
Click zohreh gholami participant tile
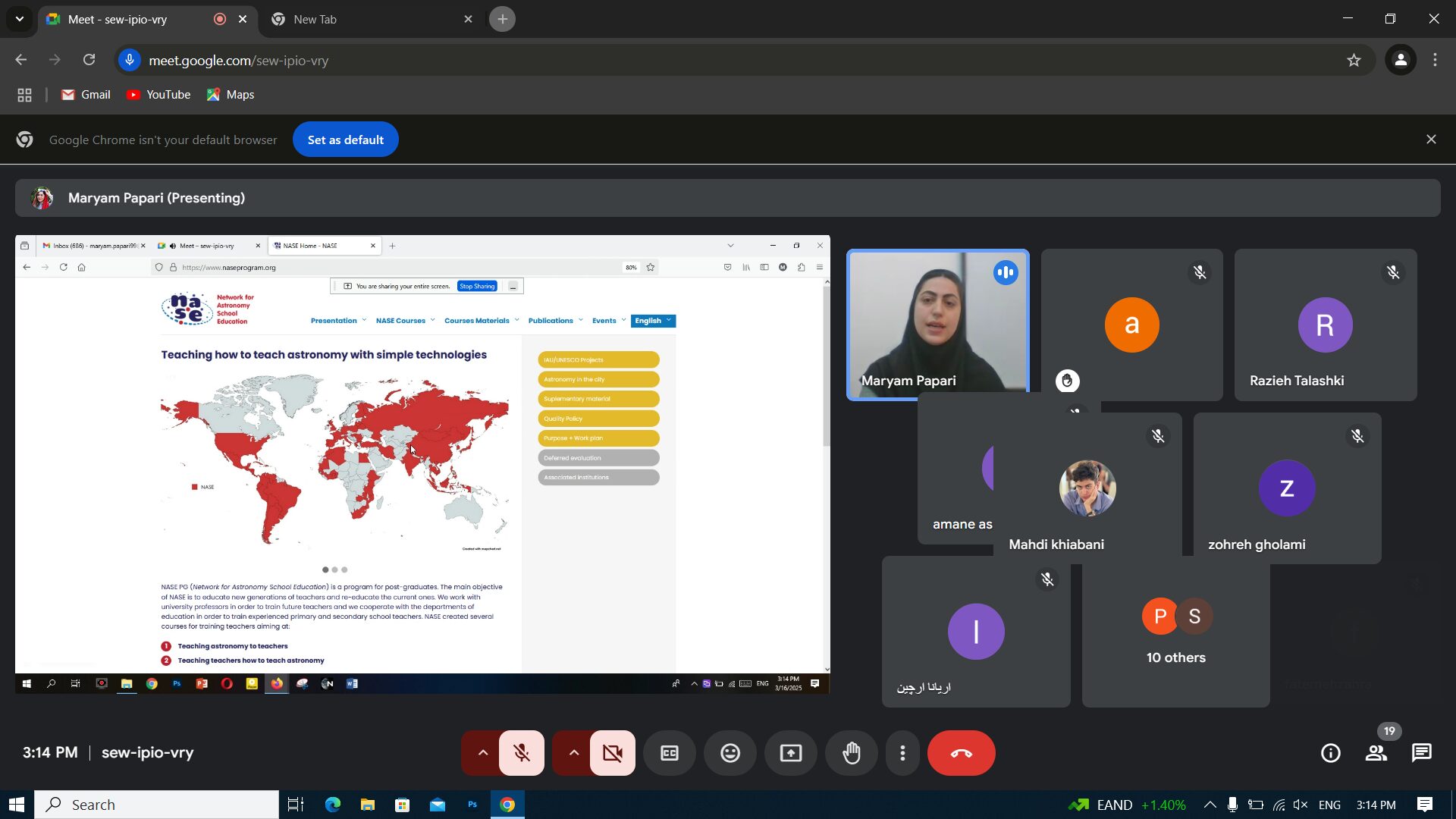1287,488
